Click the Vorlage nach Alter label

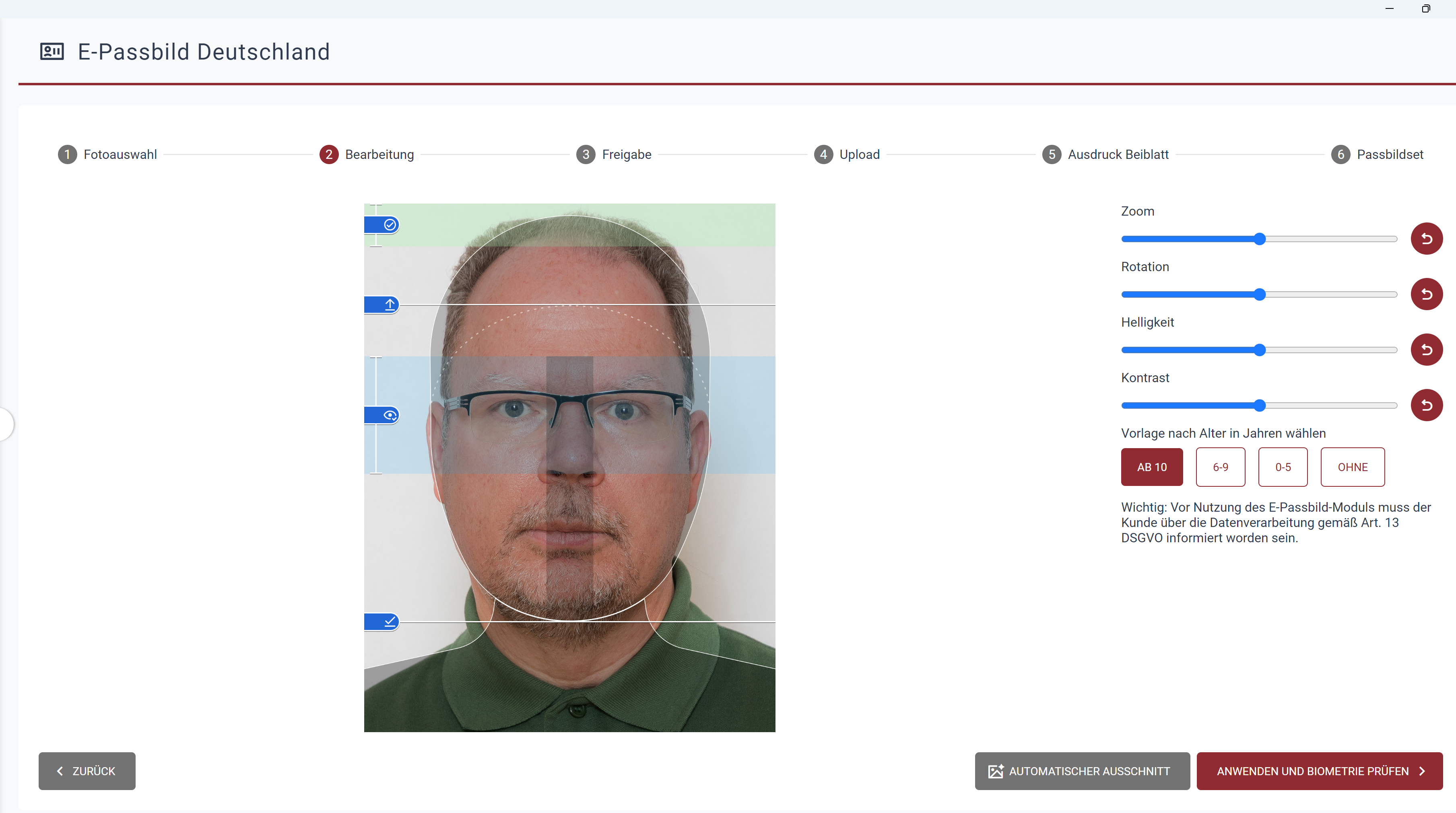[1223, 433]
